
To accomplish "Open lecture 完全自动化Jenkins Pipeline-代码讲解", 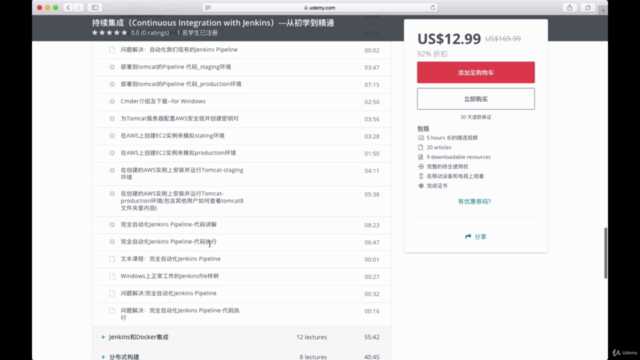I will 169,224.
